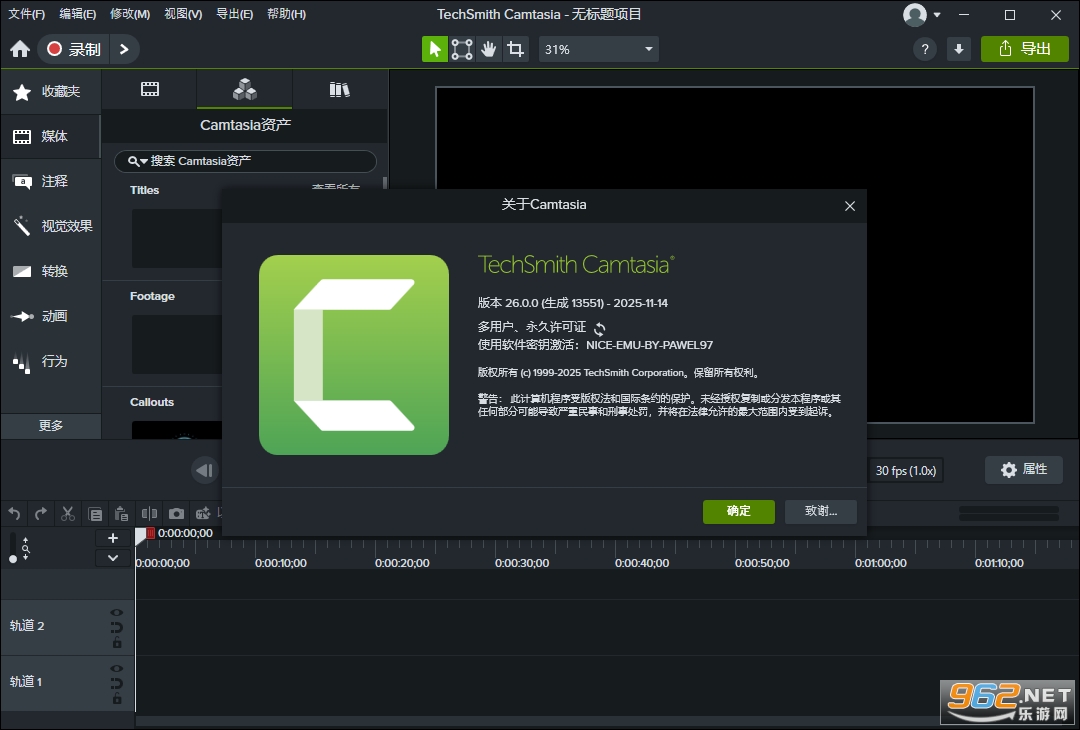Select 媒体 in the sidebar
The height and width of the screenshot is (730, 1080).
51,136
